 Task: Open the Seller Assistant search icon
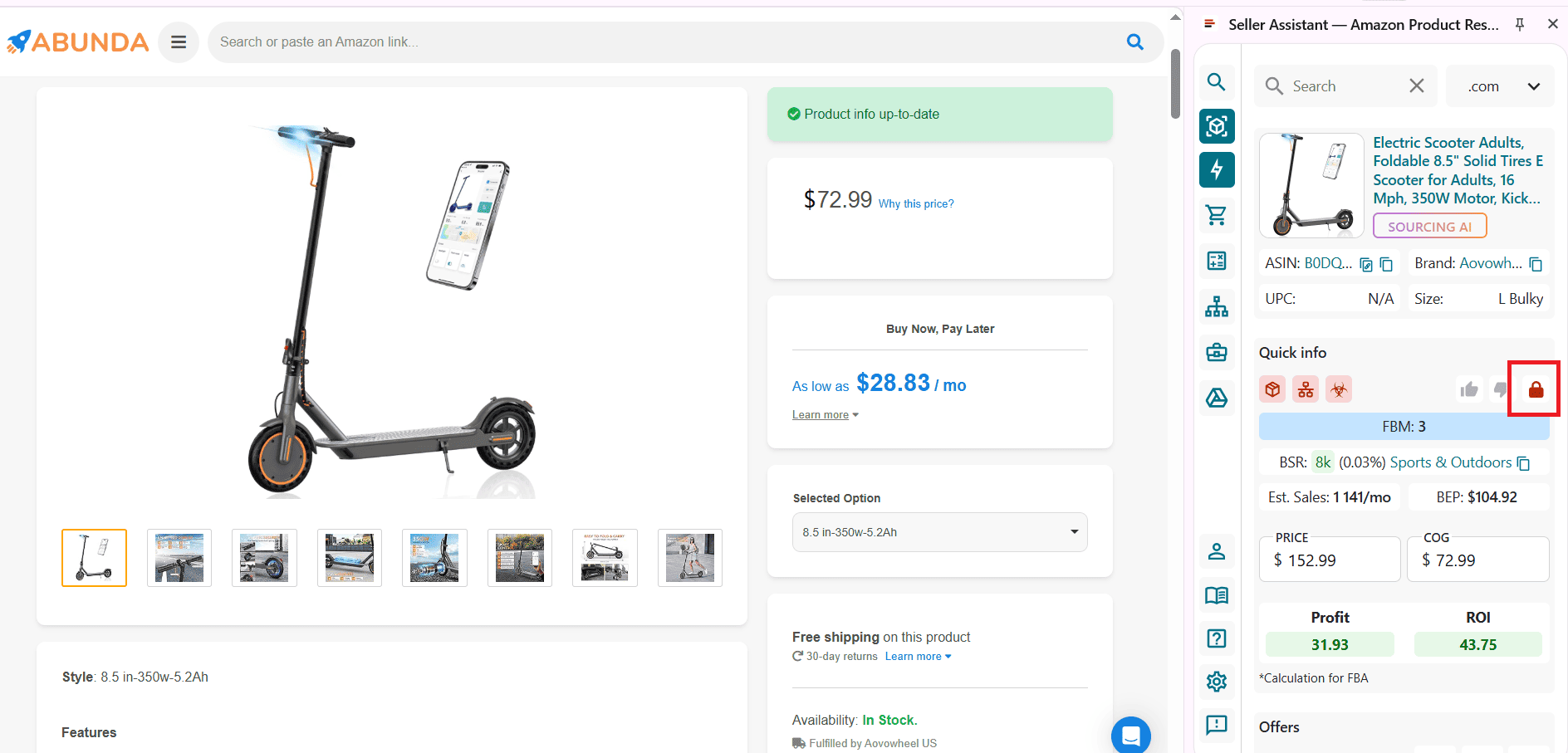click(x=1216, y=82)
